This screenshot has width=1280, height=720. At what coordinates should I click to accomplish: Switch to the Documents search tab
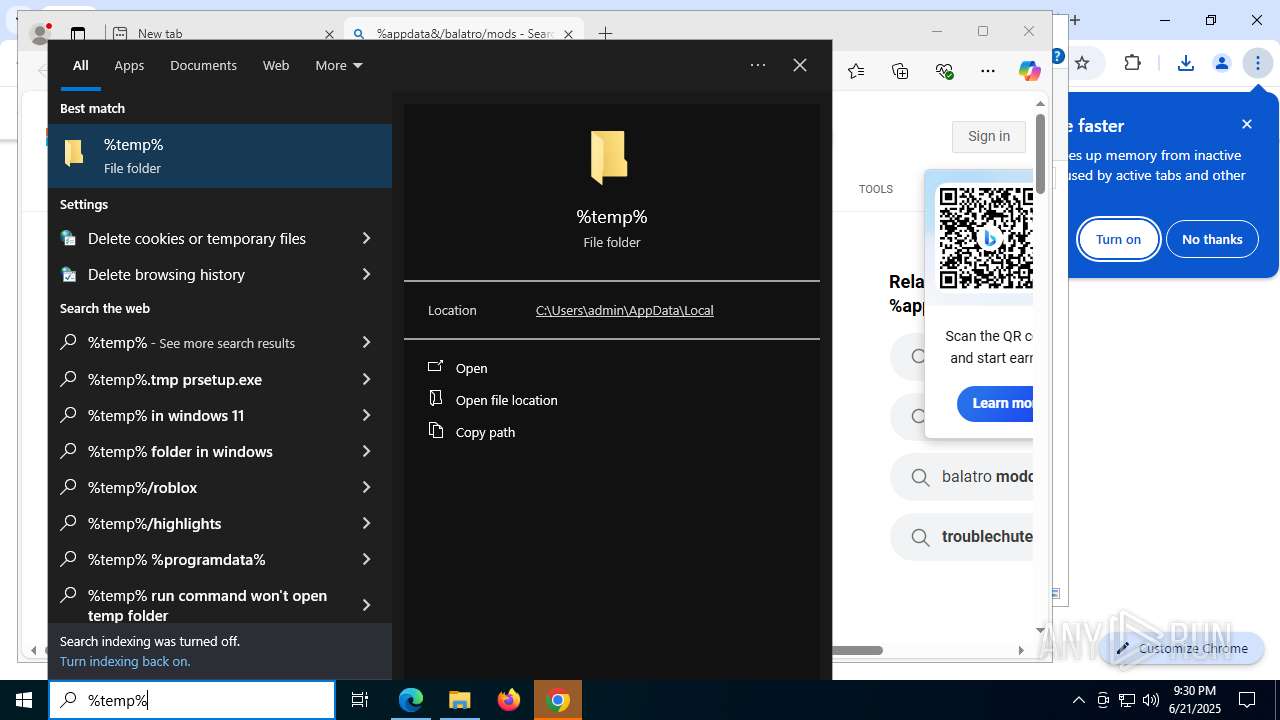coord(203,65)
